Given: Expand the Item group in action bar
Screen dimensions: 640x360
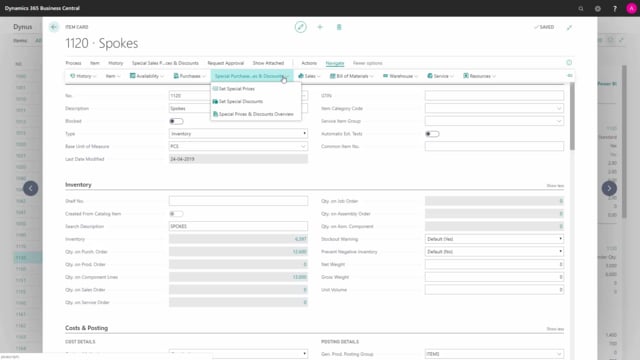Looking at the screenshot, I should (113, 76).
